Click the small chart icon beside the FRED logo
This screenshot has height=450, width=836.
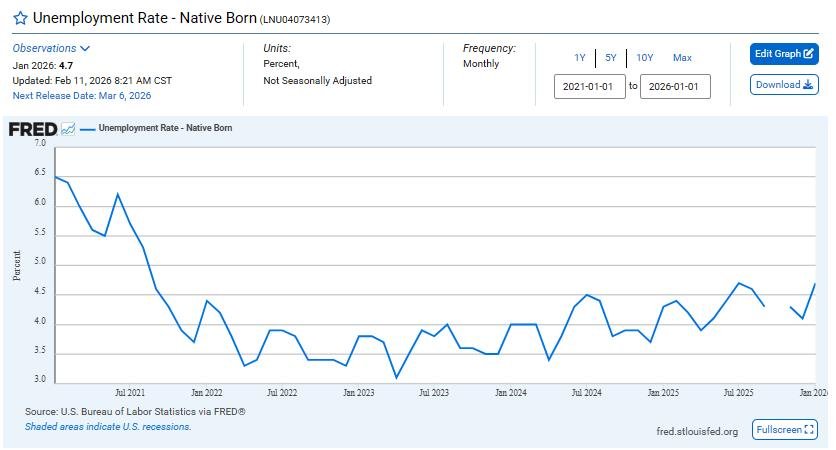pyautogui.click(x=68, y=129)
